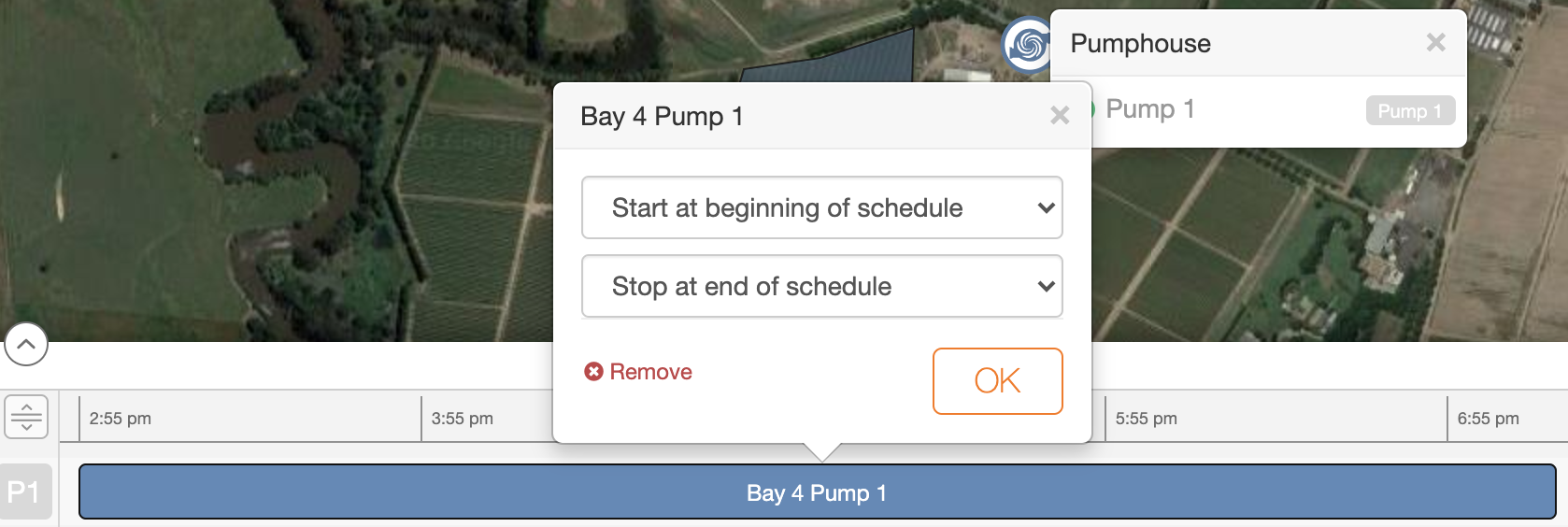Image resolution: width=1568 pixels, height=527 pixels.
Task: Click the Bay 4 Pump 1 dialog title
Action: pos(662,116)
